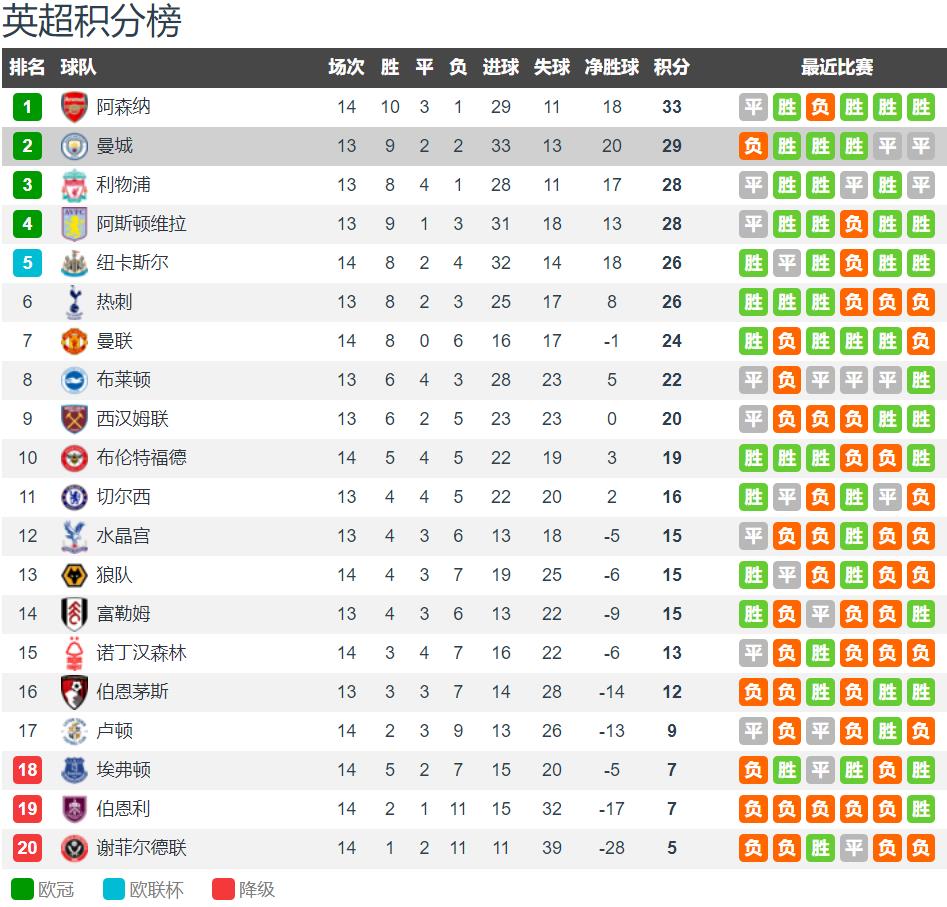Click the Tottenham (热刺) crest icon
Viewport: 947px width, 907px height.
tap(75, 302)
